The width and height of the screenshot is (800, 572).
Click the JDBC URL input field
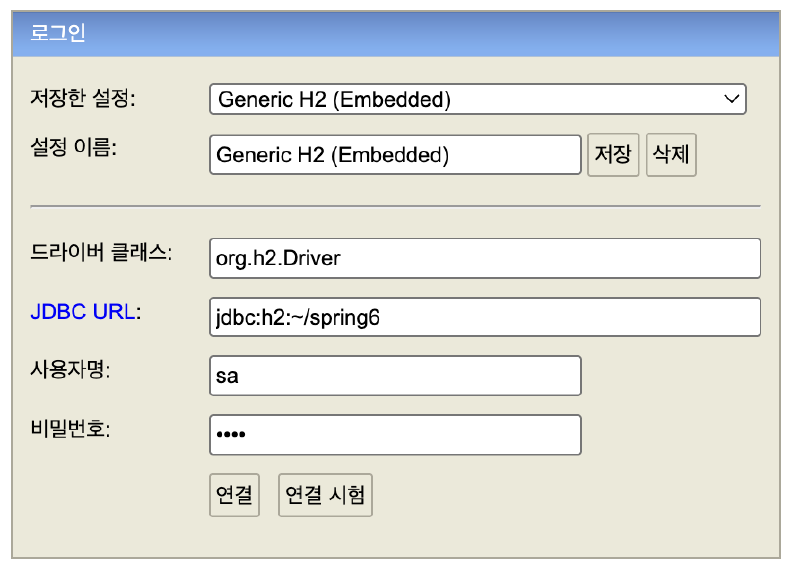pos(485,317)
